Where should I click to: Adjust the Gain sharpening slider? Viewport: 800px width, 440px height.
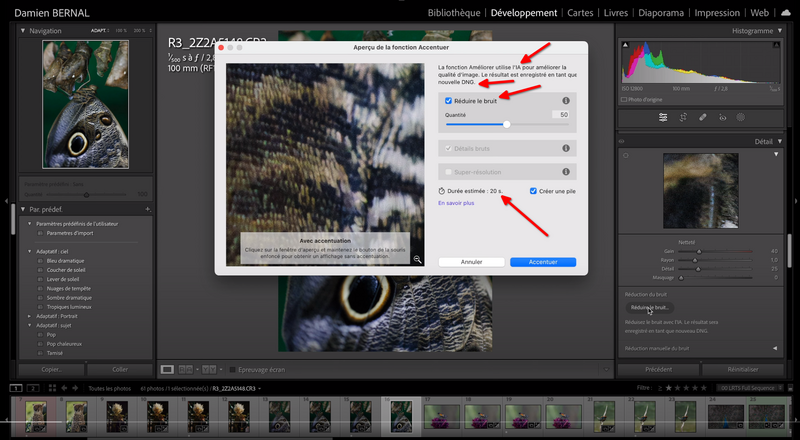click(x=699, y=252)
